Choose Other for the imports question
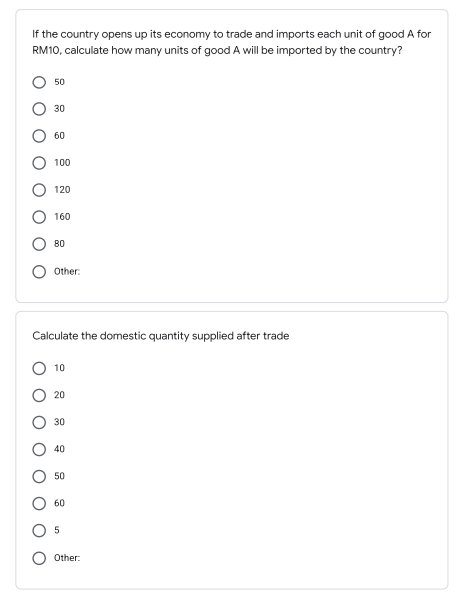This screenshot has width=461, height=609. point(39,272)
